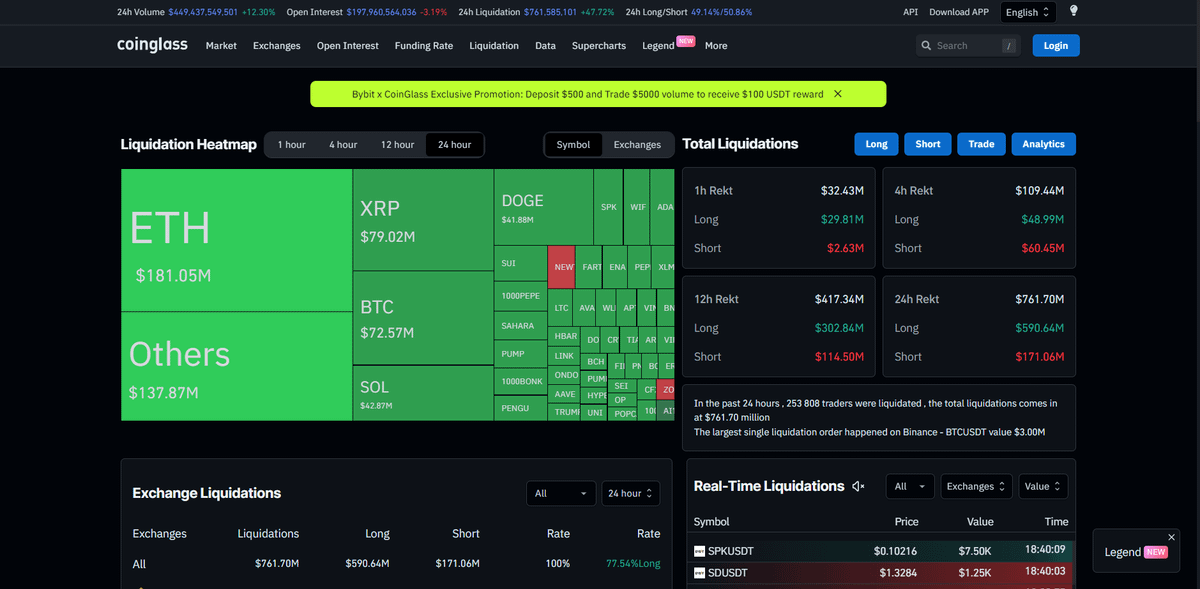
Task: Click the SDUSDT real-time liquidation row
Action: click(881, 573)
